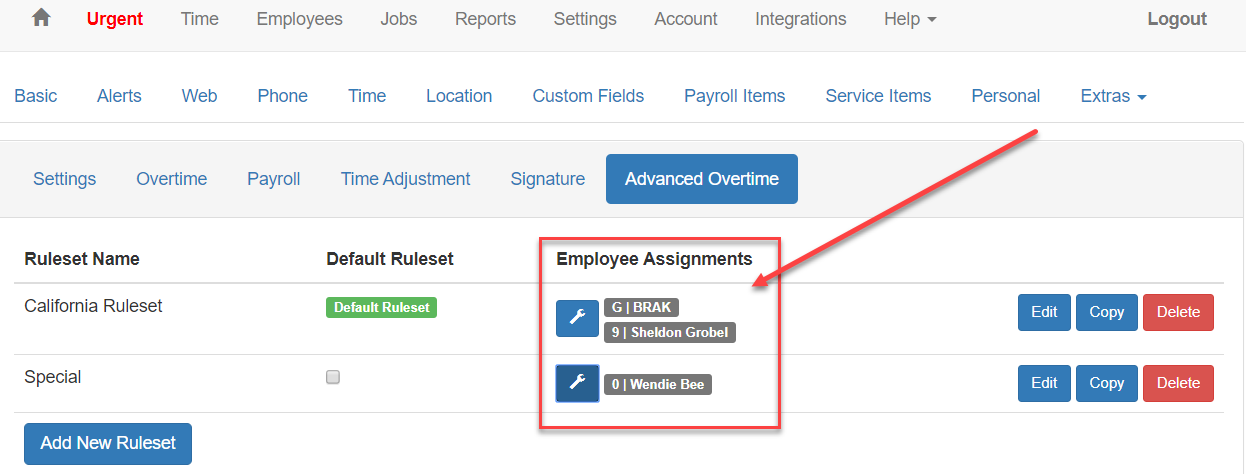
Task: Click the home icon in top navigation
Action: (41, 18)
